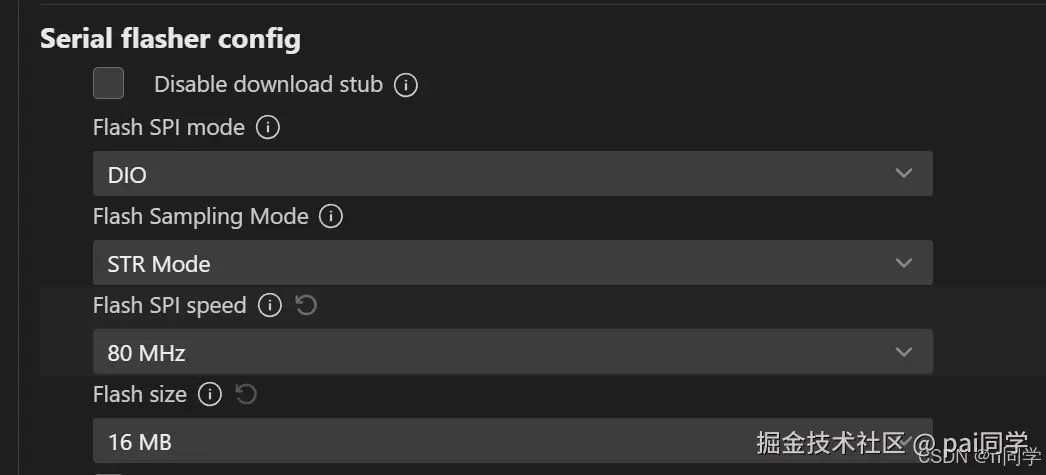Show info for Disable download stub
This screenshot has width=1046, height=475.
click(x=405, y=85)
